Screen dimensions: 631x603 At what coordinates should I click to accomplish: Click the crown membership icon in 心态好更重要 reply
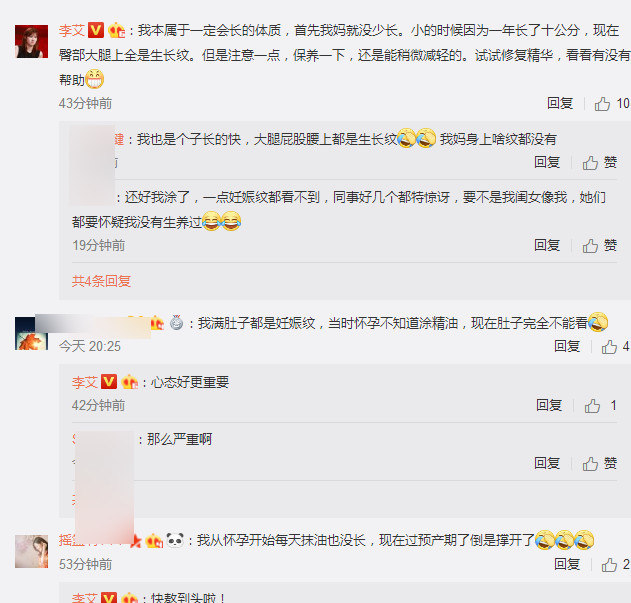coord(129,382)
